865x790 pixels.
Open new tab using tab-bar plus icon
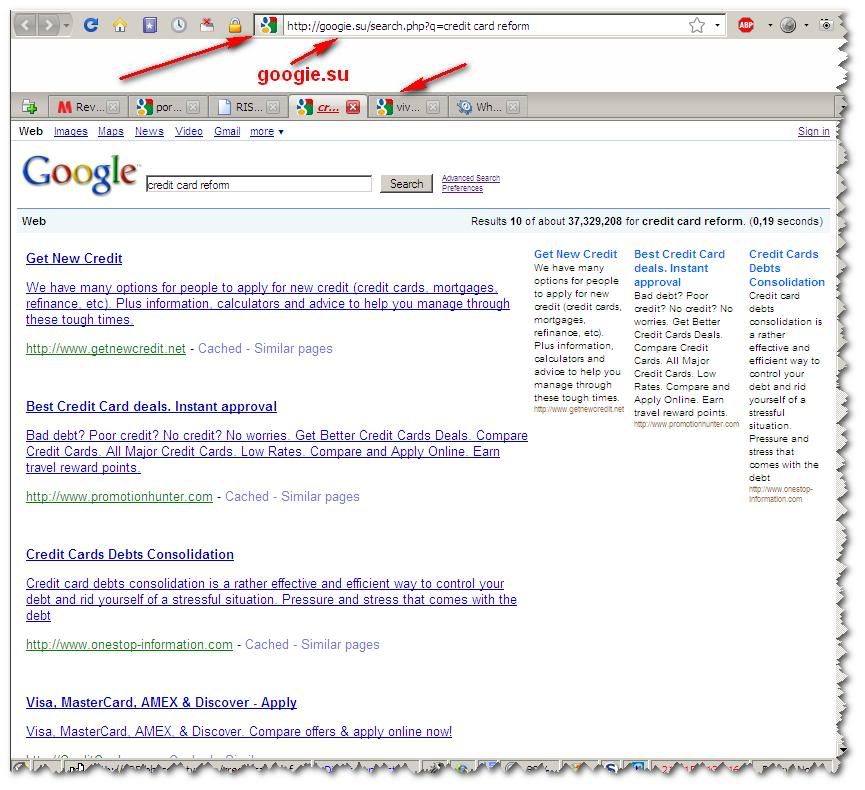[29, 107]
